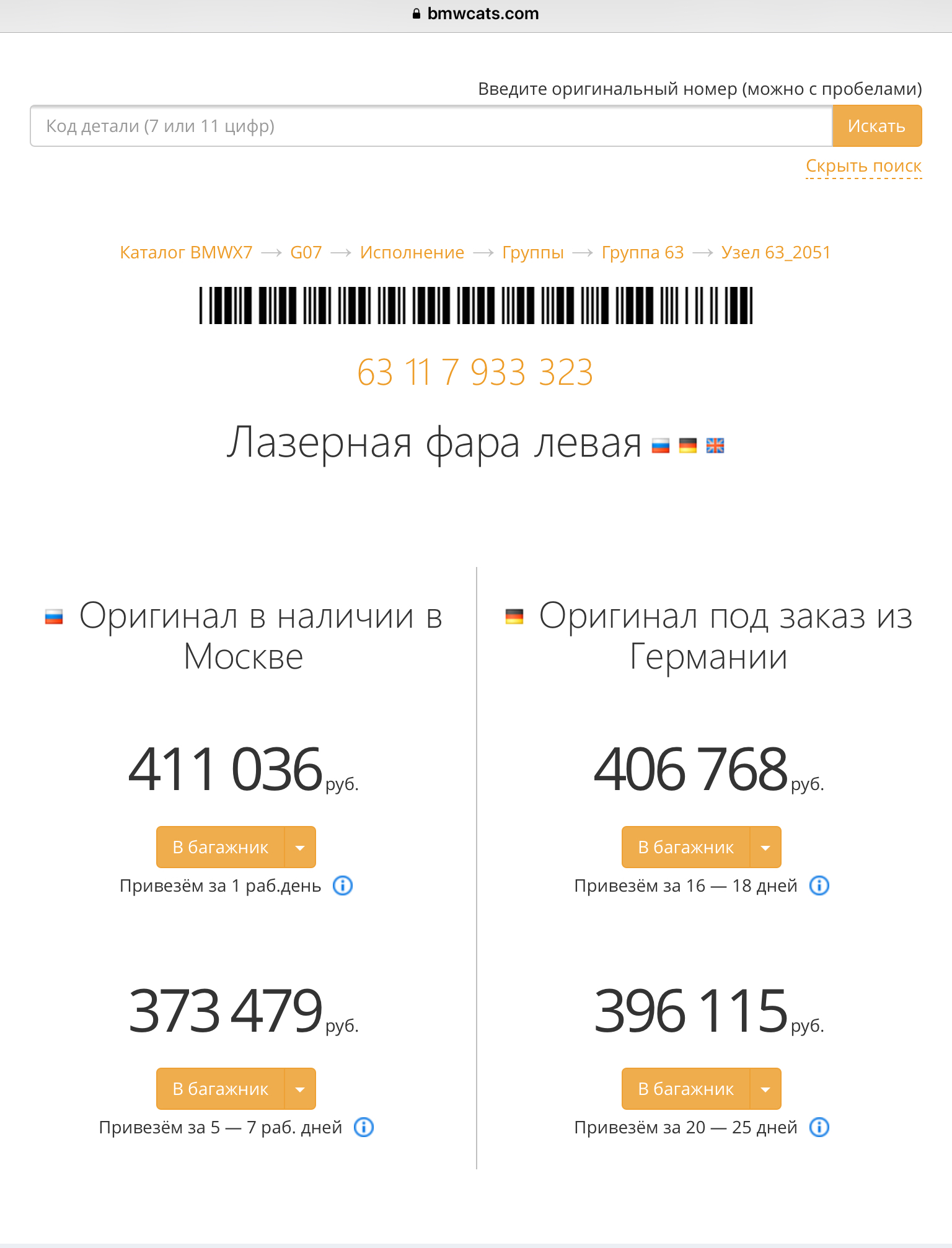Open the Каталог BMWX7 breadcrumb
This screenshot has height=1248, width=952.
(x=186, y=252)
